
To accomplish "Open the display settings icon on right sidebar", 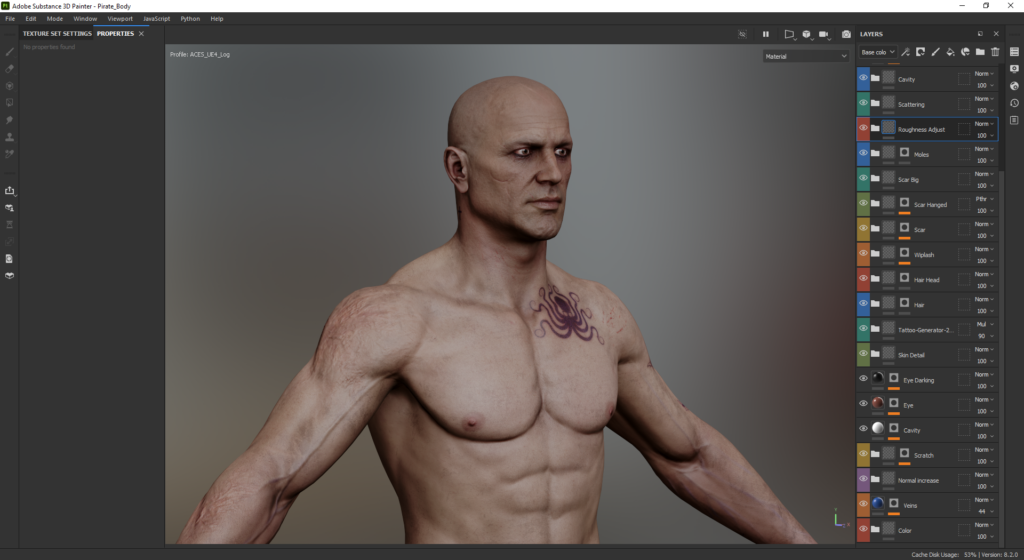I will point(1014,69).
